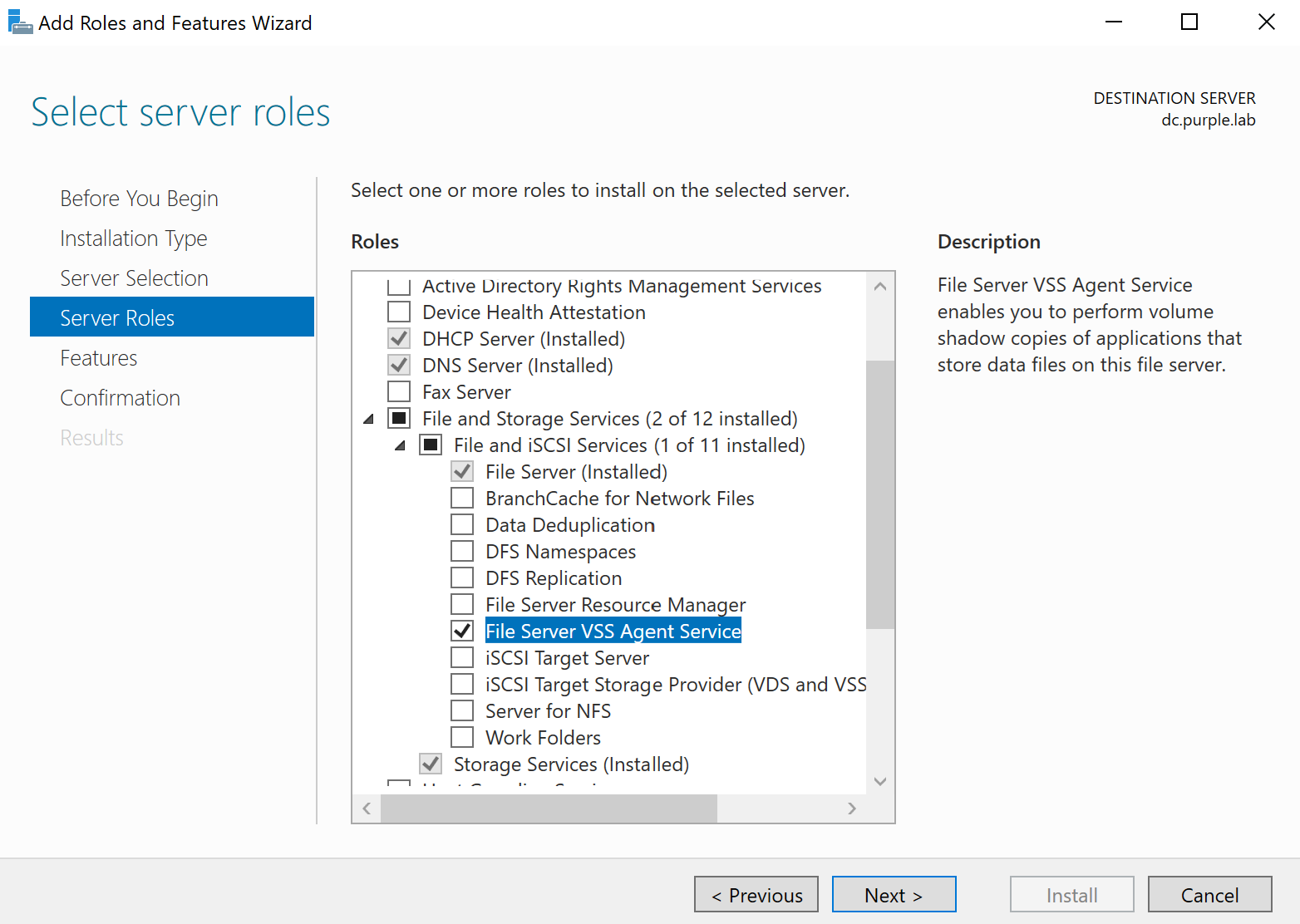Collapse File and Storage Services tree

tap(369, 420)
